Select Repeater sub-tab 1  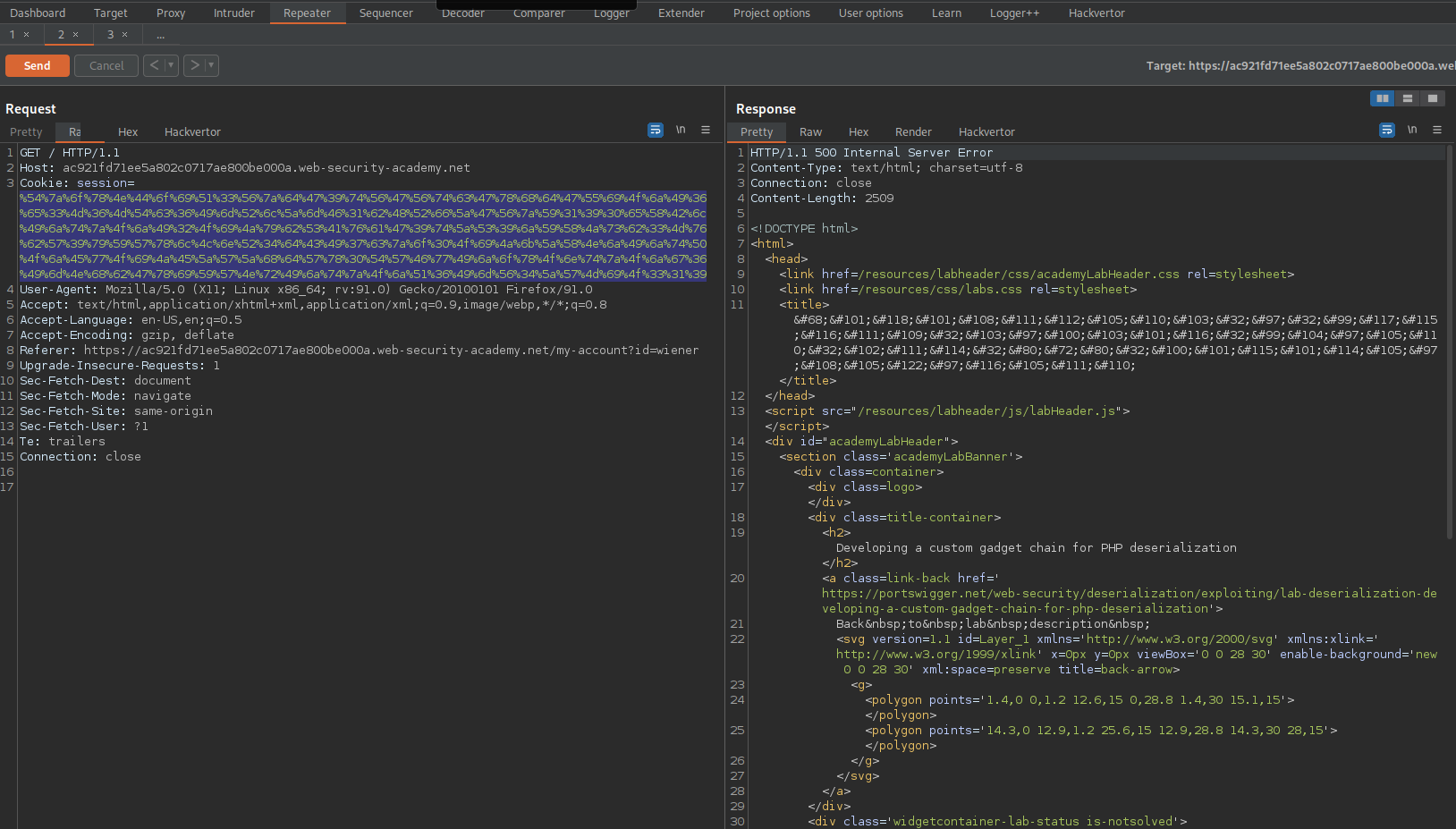click(x=13, y=35)
